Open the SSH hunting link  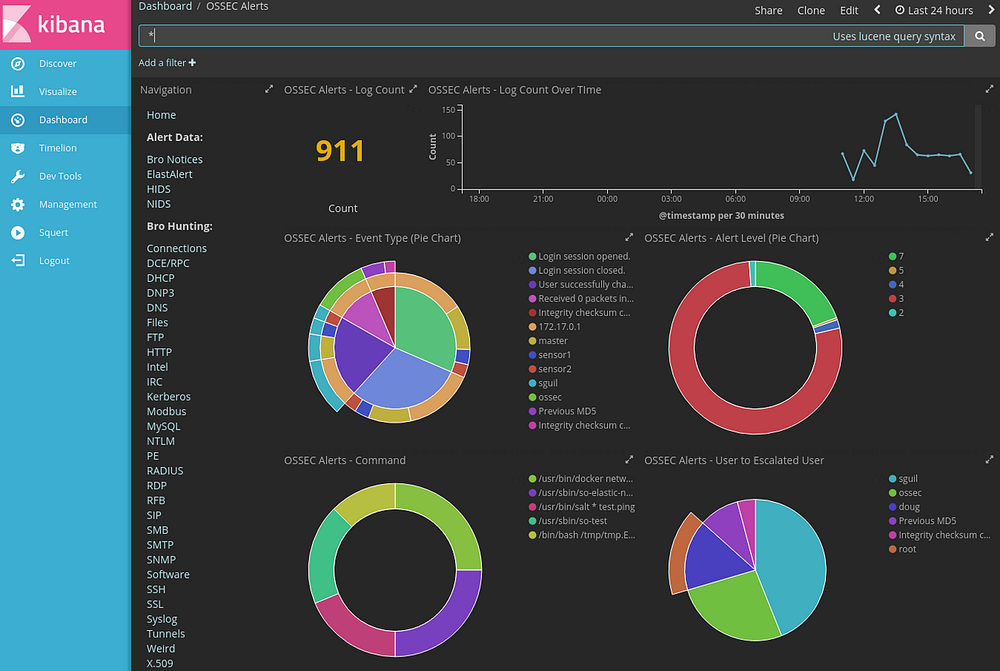(x=156, y=589)
